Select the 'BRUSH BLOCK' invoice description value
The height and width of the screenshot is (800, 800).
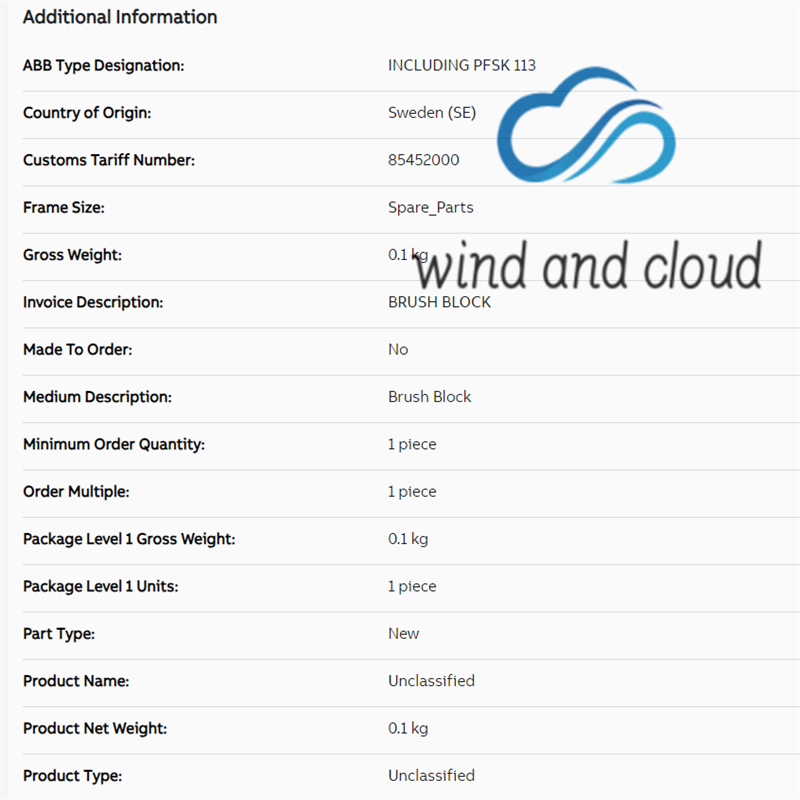click(440, 302)
